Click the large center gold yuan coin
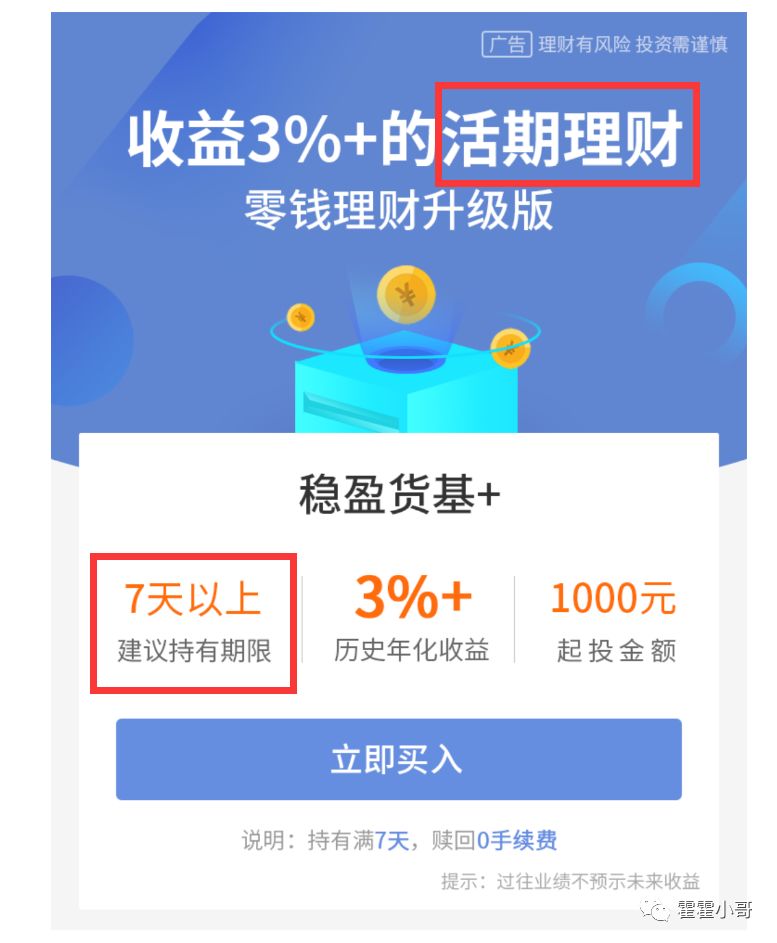Screen dimensions: 777x943 pyautogui.click(x=406, y=295)
